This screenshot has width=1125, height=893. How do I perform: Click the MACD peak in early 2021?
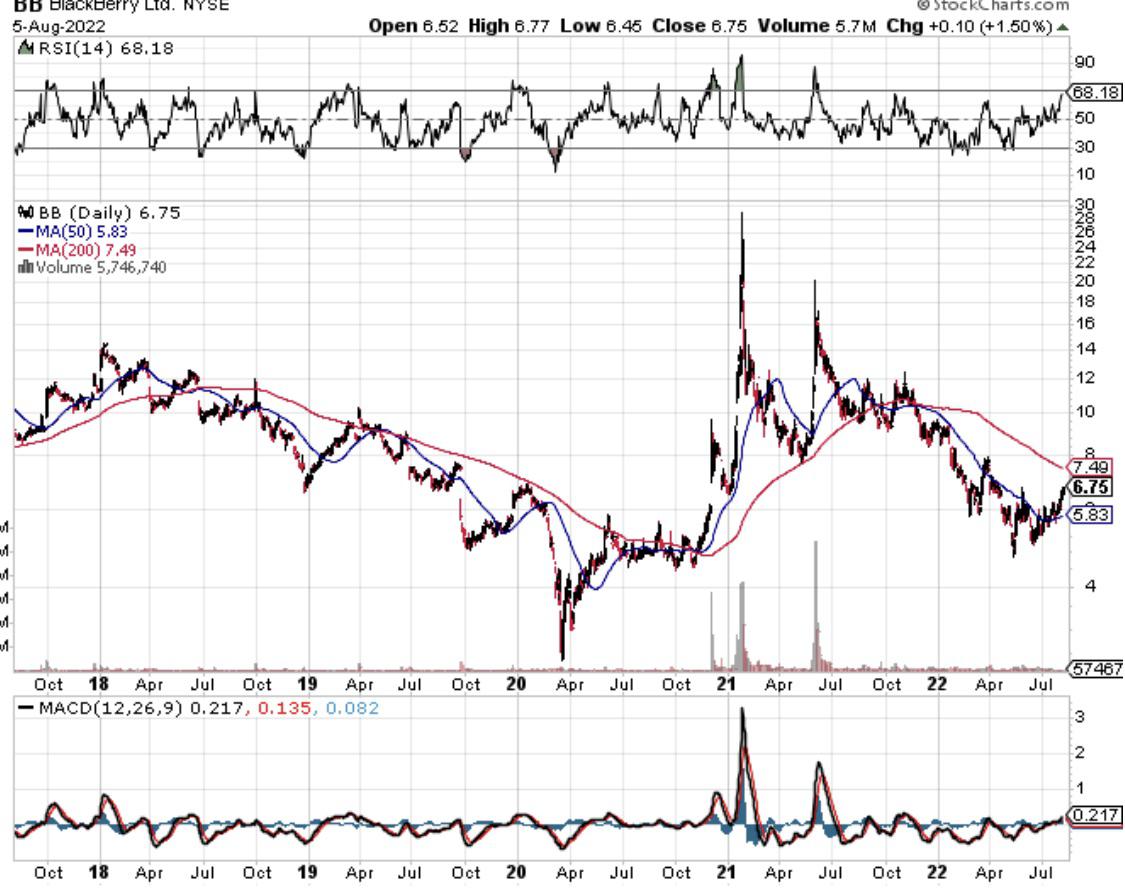point(743,712)
